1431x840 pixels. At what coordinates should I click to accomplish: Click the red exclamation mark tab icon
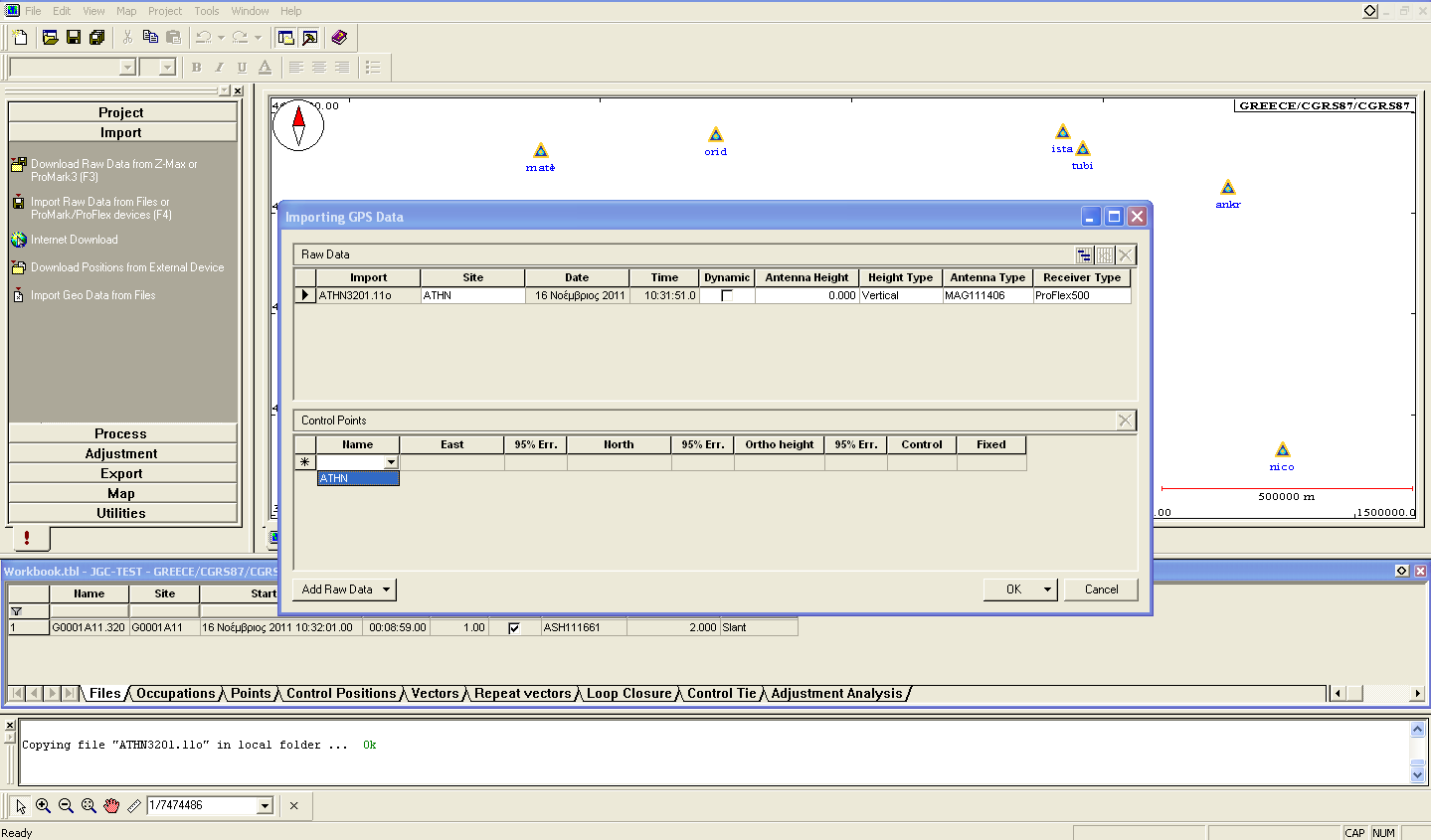click(x=27, y=538)
